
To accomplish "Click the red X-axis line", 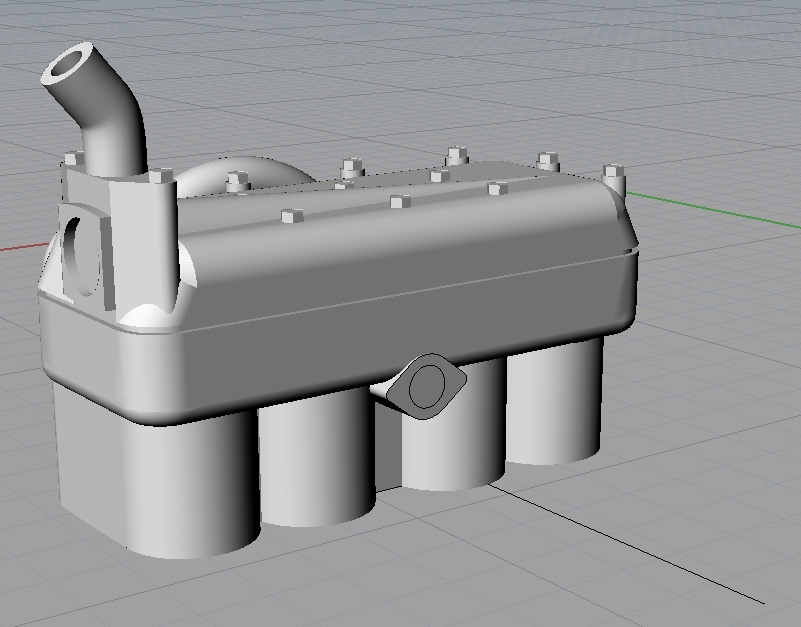I will point(22,246).
